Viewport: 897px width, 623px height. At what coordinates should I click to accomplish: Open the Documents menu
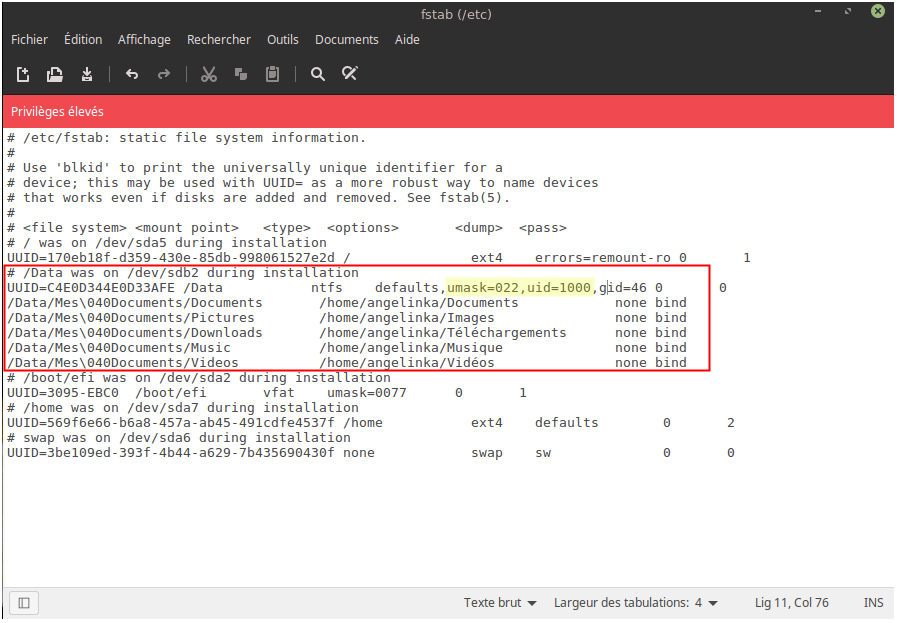pos(347,39)
